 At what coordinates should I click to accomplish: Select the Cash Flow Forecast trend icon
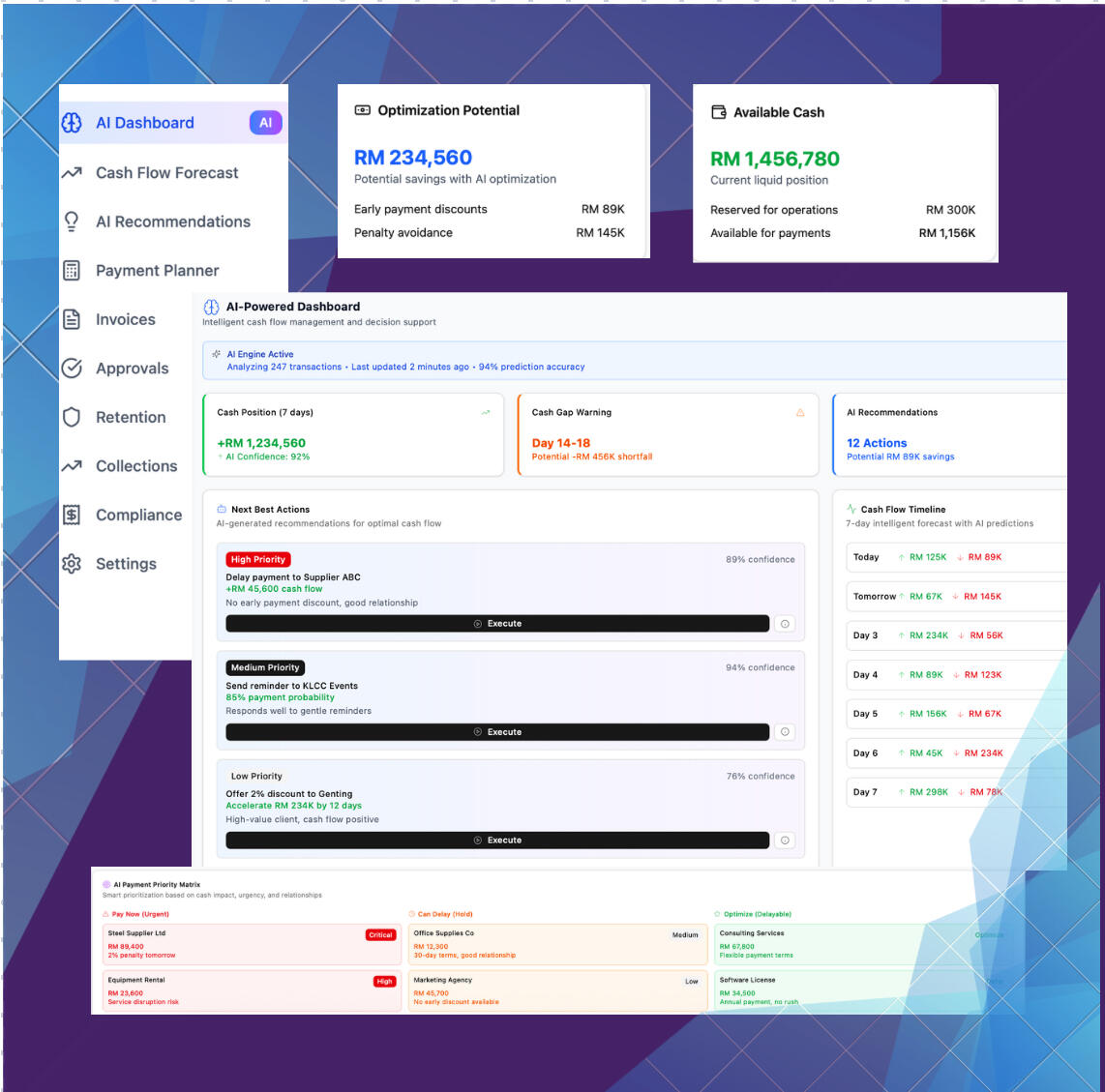(x=72, y=172)
